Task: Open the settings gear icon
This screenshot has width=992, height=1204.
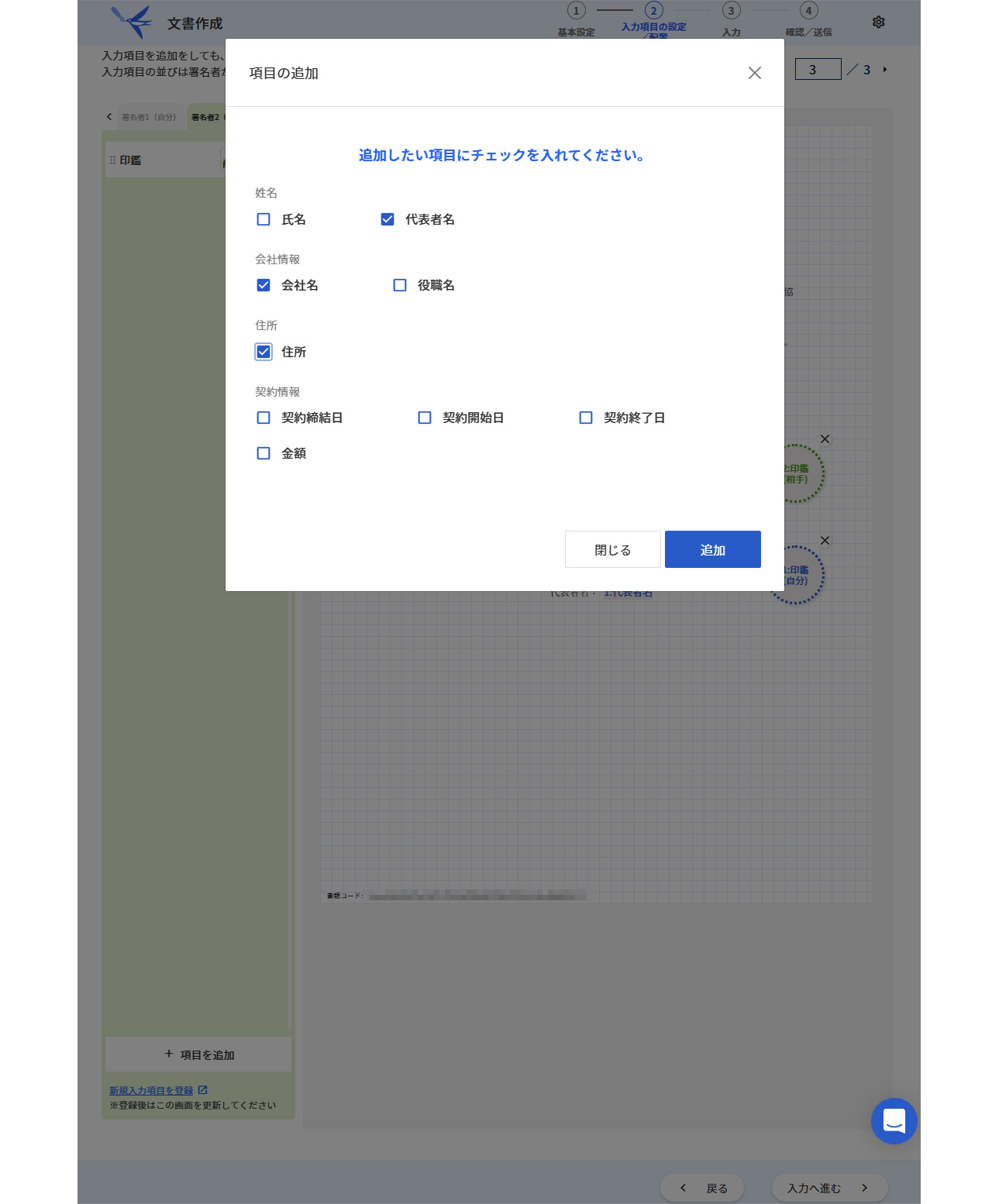Action: click(878, 22)
